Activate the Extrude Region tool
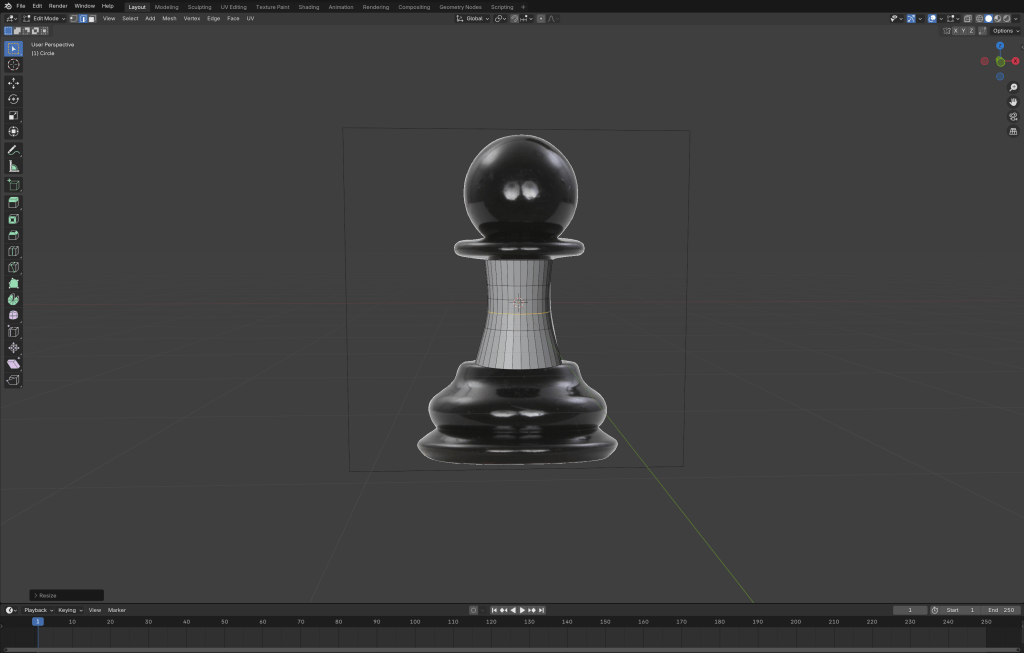Image resolution: width=1024 pixels, height=653 pixels. coord(13,202)
